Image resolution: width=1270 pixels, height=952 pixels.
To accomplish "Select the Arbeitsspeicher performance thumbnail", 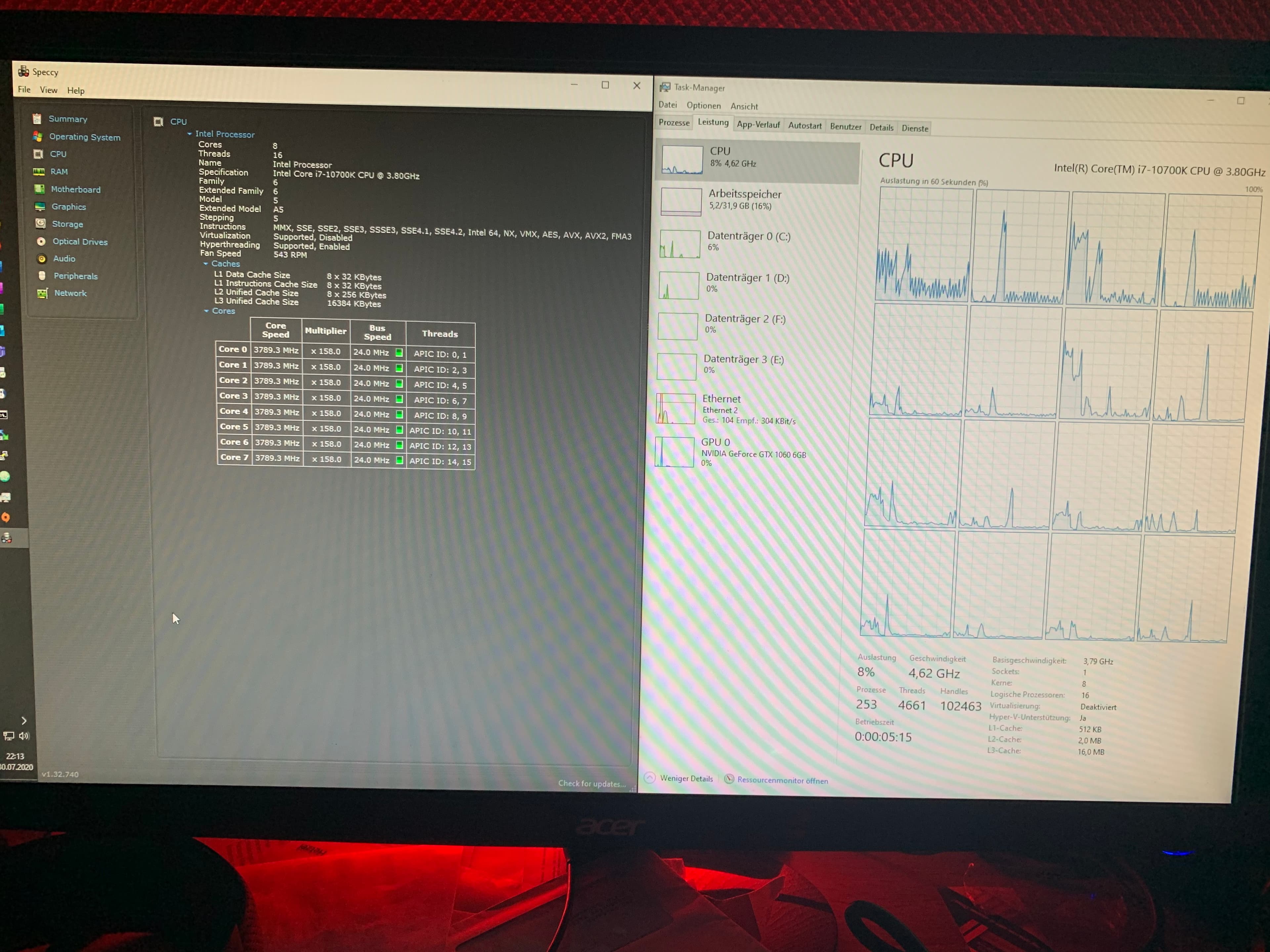I will [681, 201].
